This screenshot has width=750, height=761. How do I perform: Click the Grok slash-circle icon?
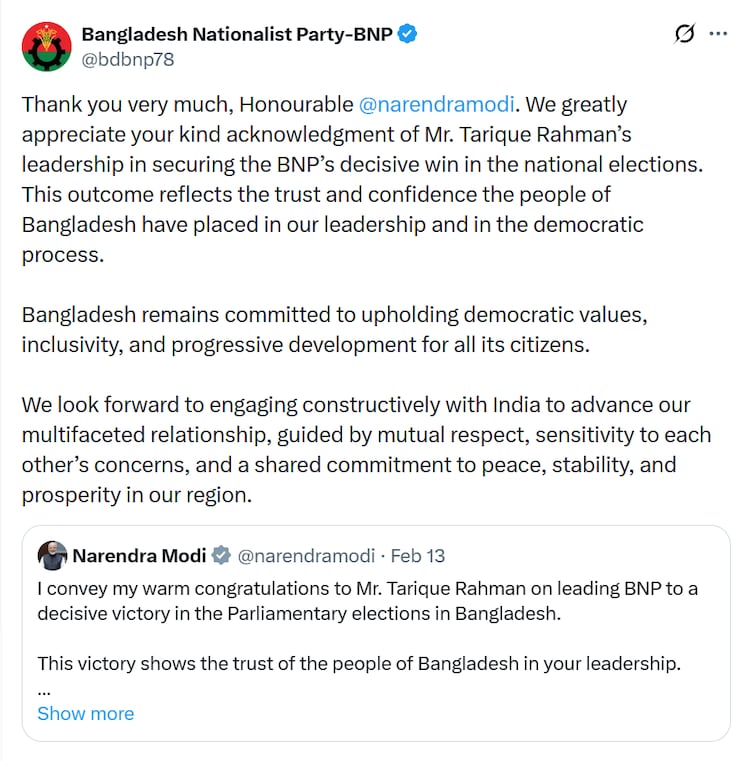[x=684, y=34]
